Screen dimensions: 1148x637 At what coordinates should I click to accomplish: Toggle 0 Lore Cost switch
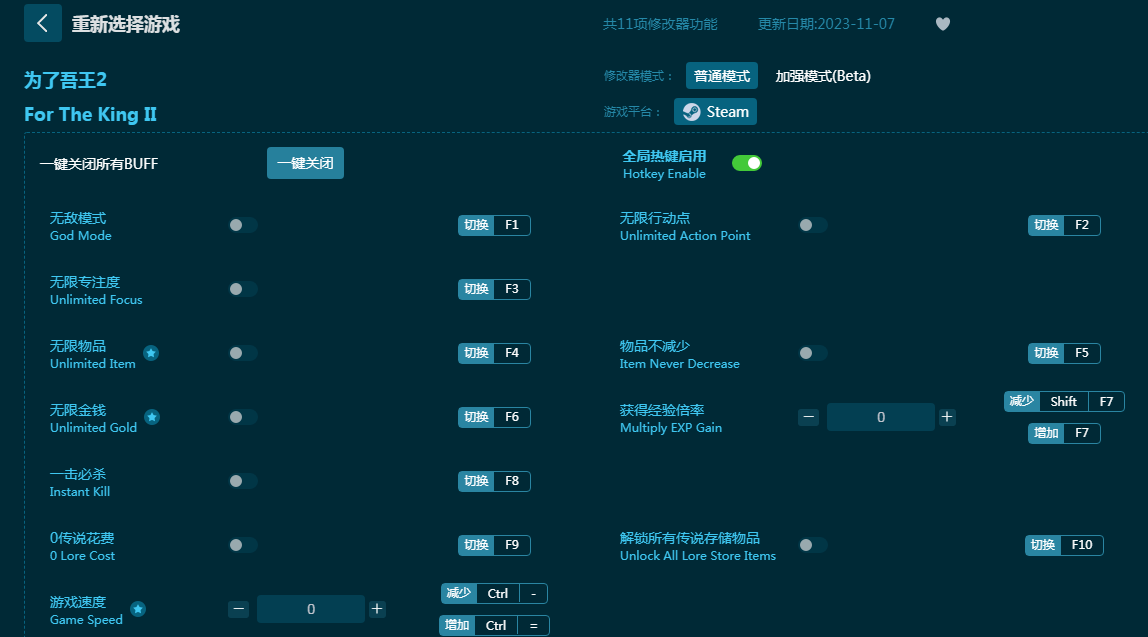[243, 545]
